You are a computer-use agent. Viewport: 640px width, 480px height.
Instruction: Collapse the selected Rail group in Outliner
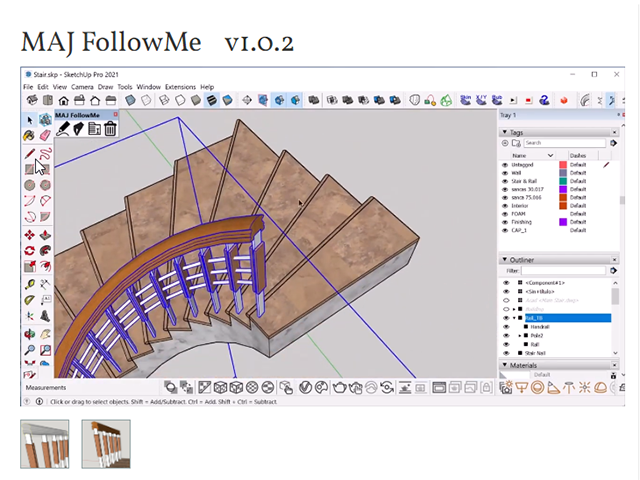click(x=514, y=318)
